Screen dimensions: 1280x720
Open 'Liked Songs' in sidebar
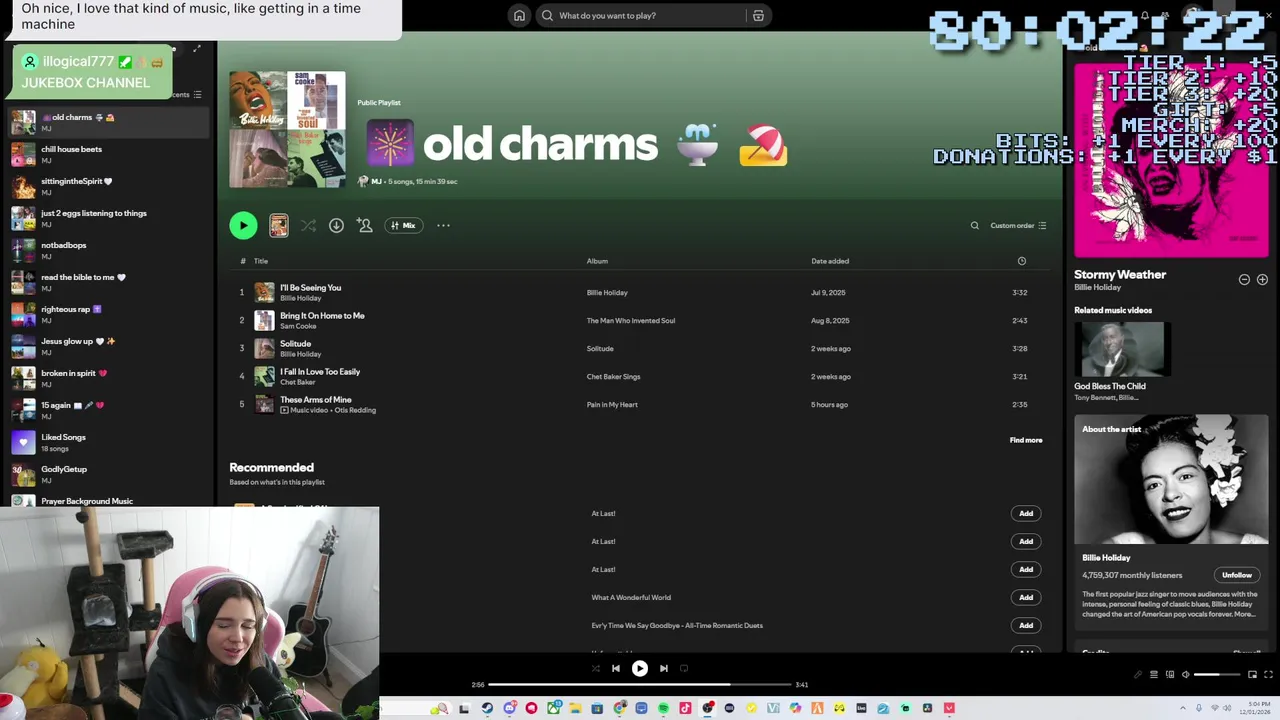pos(108,442)
